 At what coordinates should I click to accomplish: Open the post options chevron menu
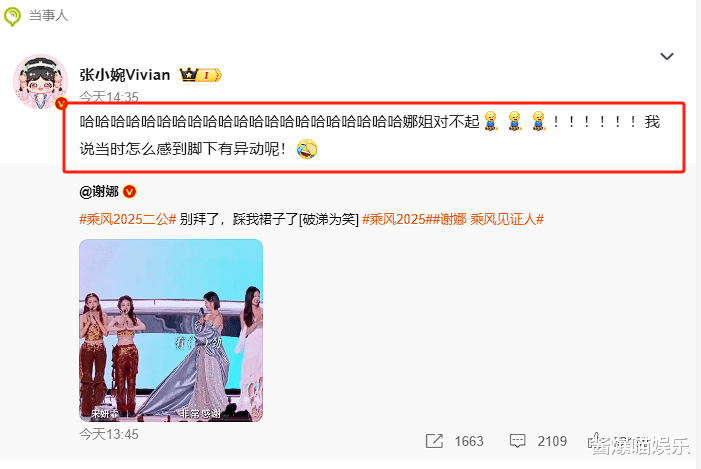tap(667, 56)
